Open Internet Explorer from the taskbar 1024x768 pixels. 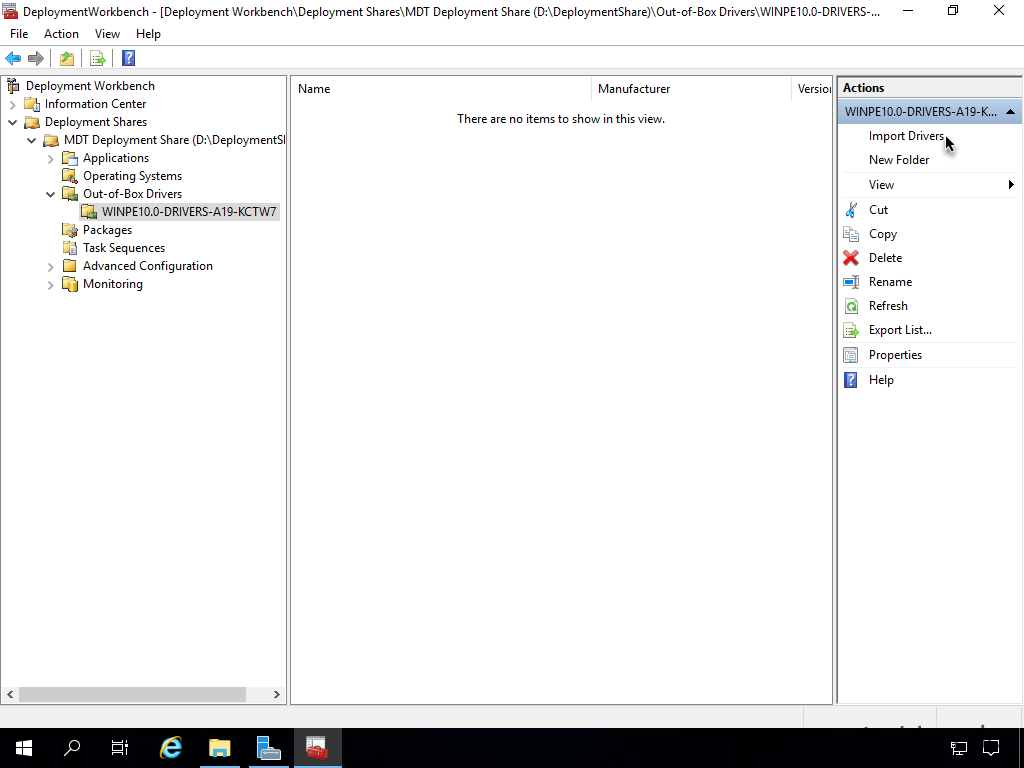(x=171, y=748)
